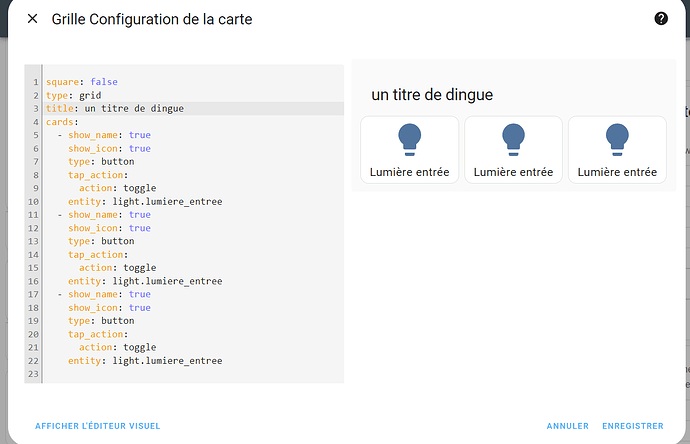This screenshot has height=444, width=690.
Task: Toggle the middle Lumière entrée bulb icon
Action: (513, 139)
